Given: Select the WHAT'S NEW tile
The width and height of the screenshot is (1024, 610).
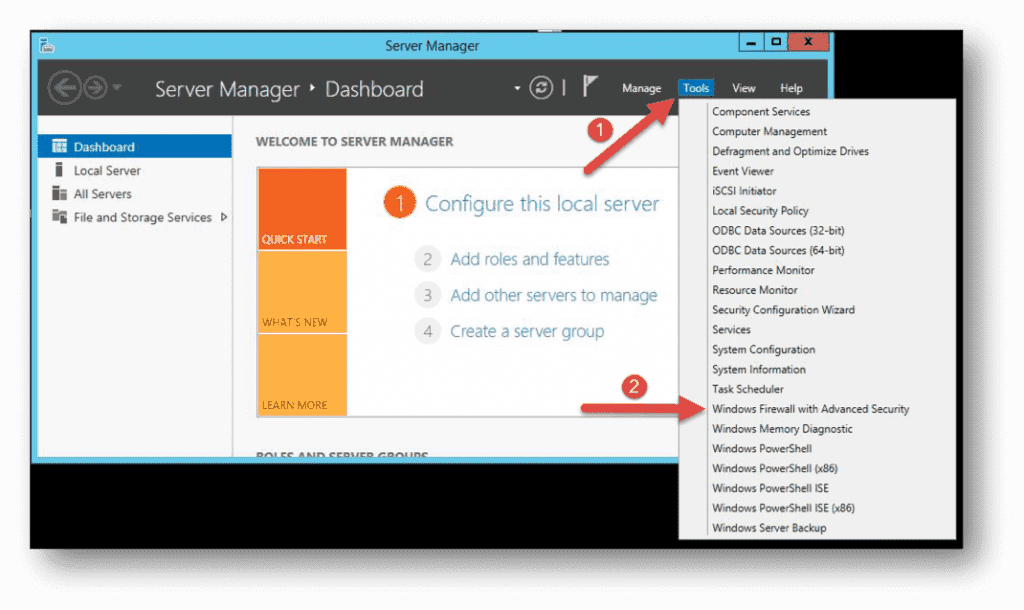Looking at the screenshot, I should (302, 292).
